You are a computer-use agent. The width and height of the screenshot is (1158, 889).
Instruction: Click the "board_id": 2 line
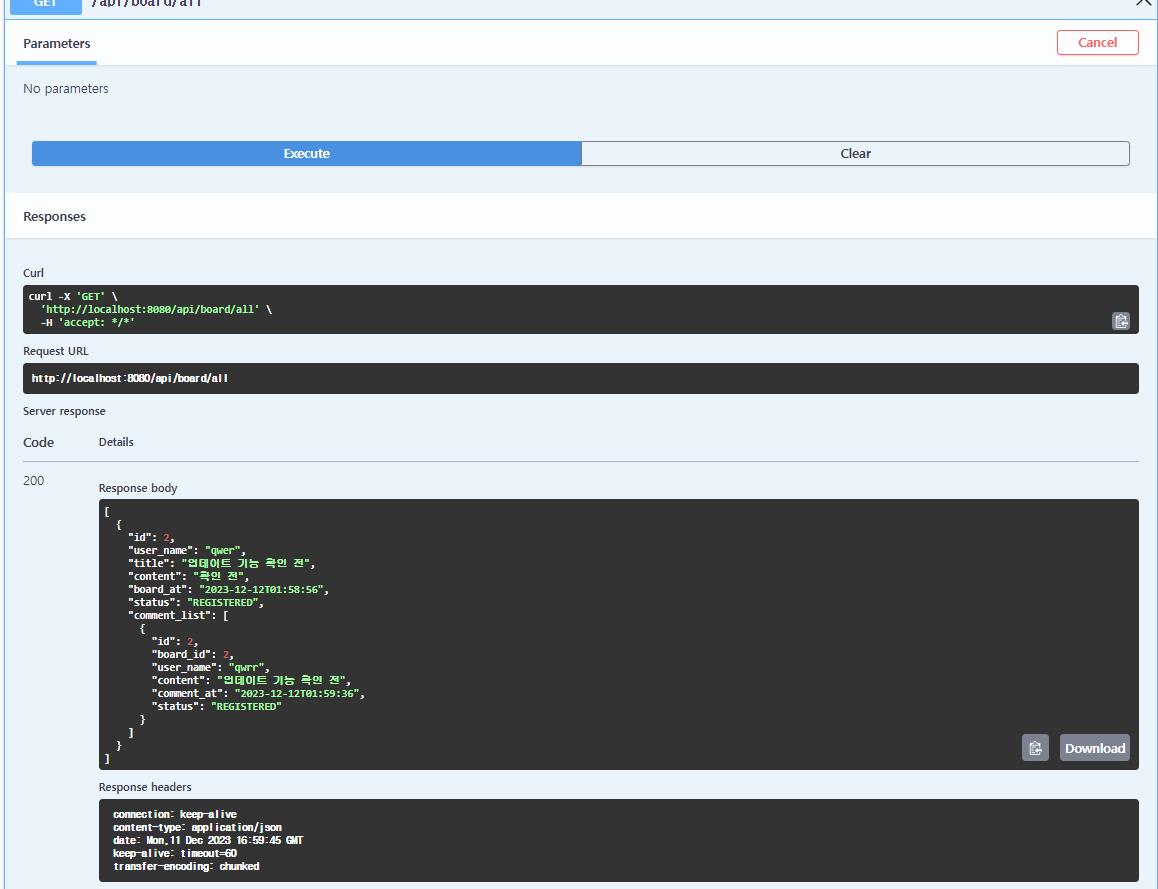click(193, 655)
